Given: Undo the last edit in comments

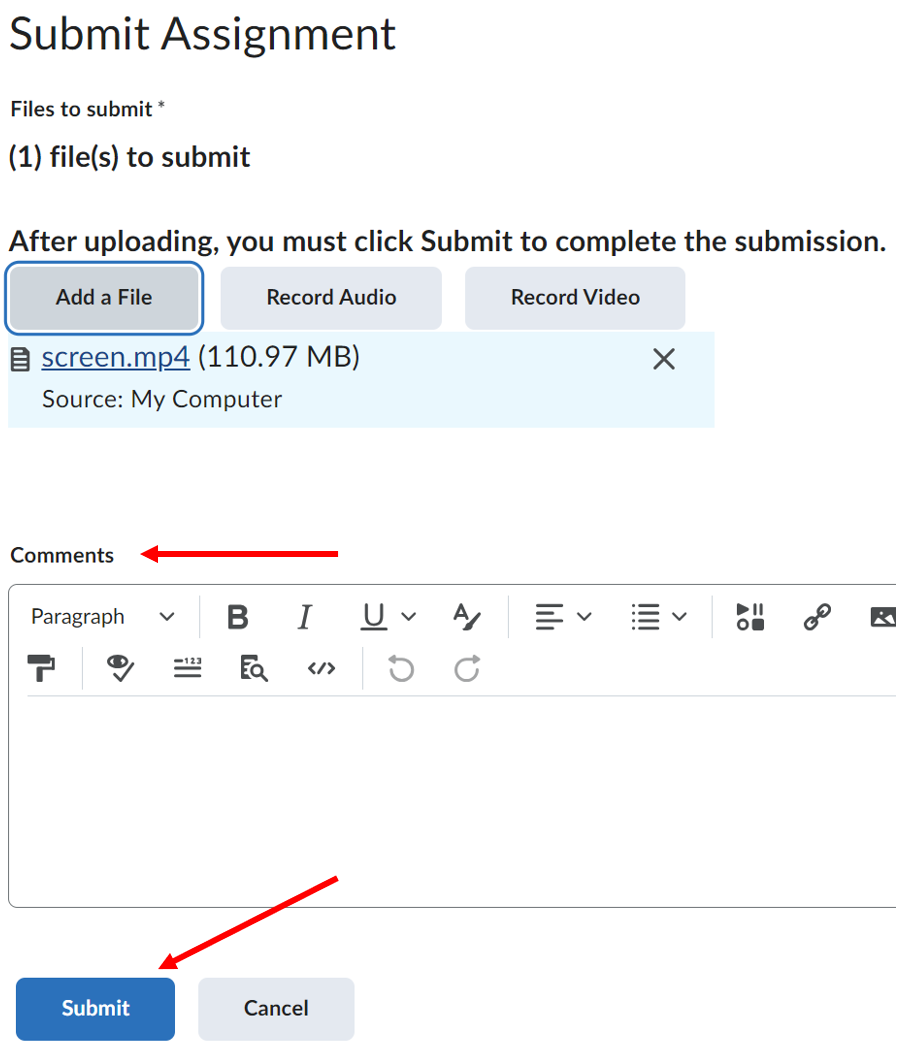Looking at the screenshot, I should (x=401, y=669).
